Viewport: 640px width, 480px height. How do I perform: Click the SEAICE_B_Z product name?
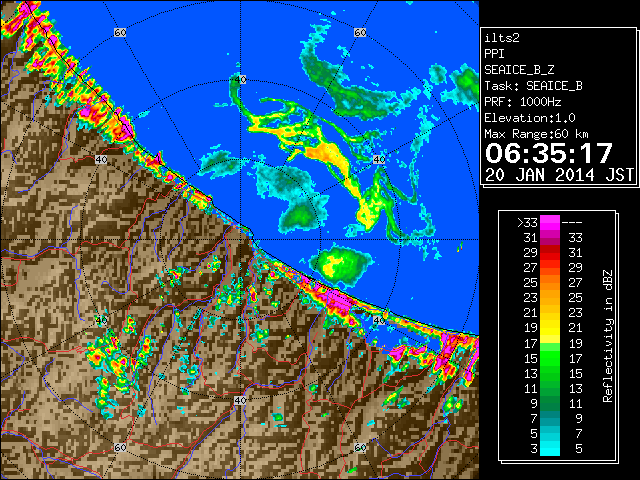[x=519, y=70]
